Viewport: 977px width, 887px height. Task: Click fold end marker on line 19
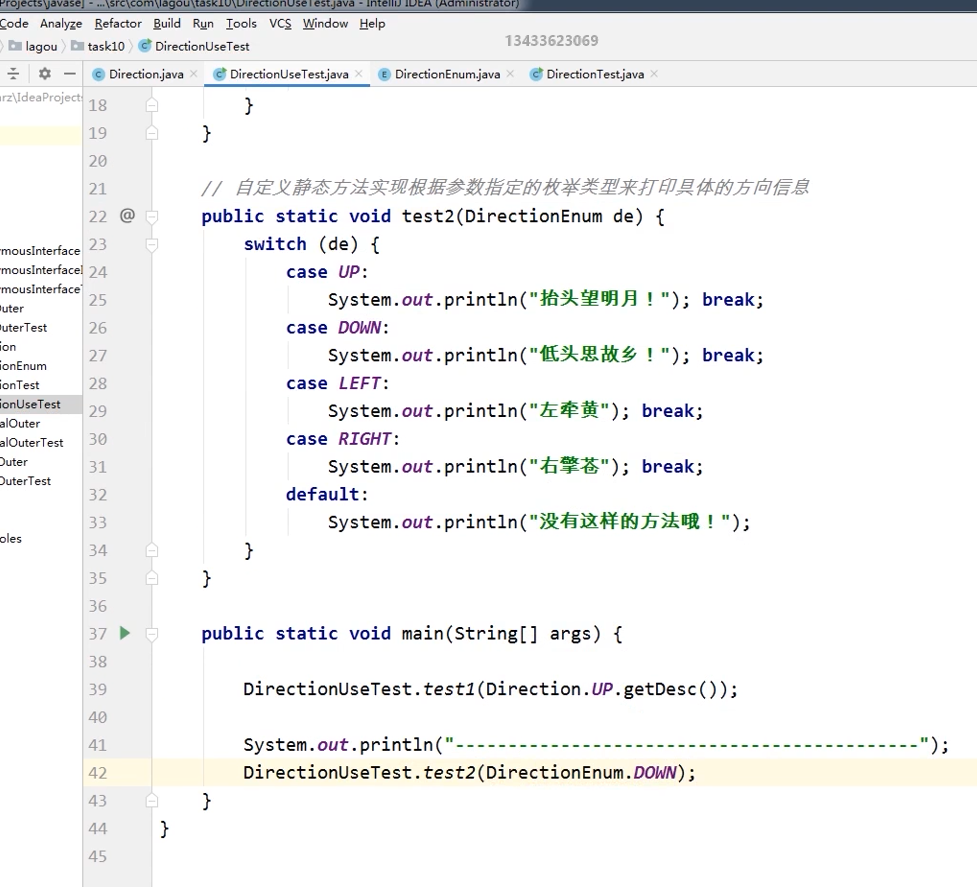click(151, 133)
